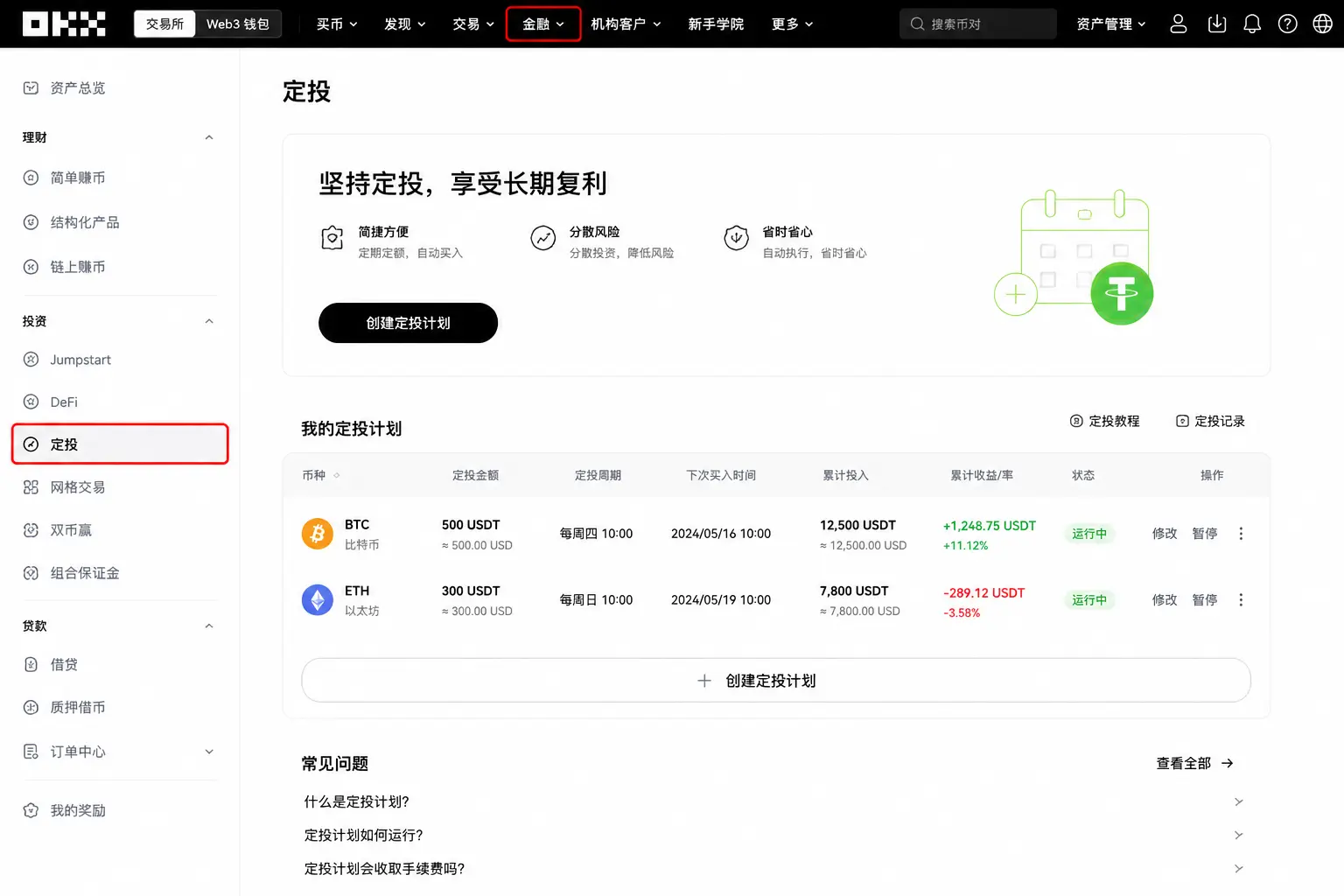1344x896 pixels.
Task: Click the 简单赚币 sidebar icon
Action: click(x=31, y=178)
